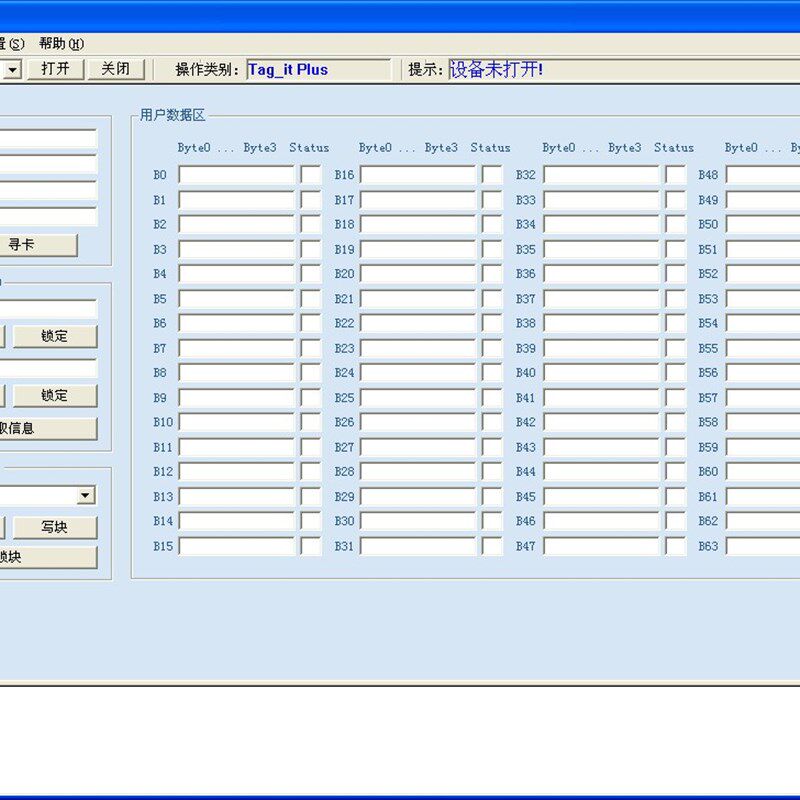800x800 pixels.
Task: Click the B47 status box
Action: tap(676, 546)
